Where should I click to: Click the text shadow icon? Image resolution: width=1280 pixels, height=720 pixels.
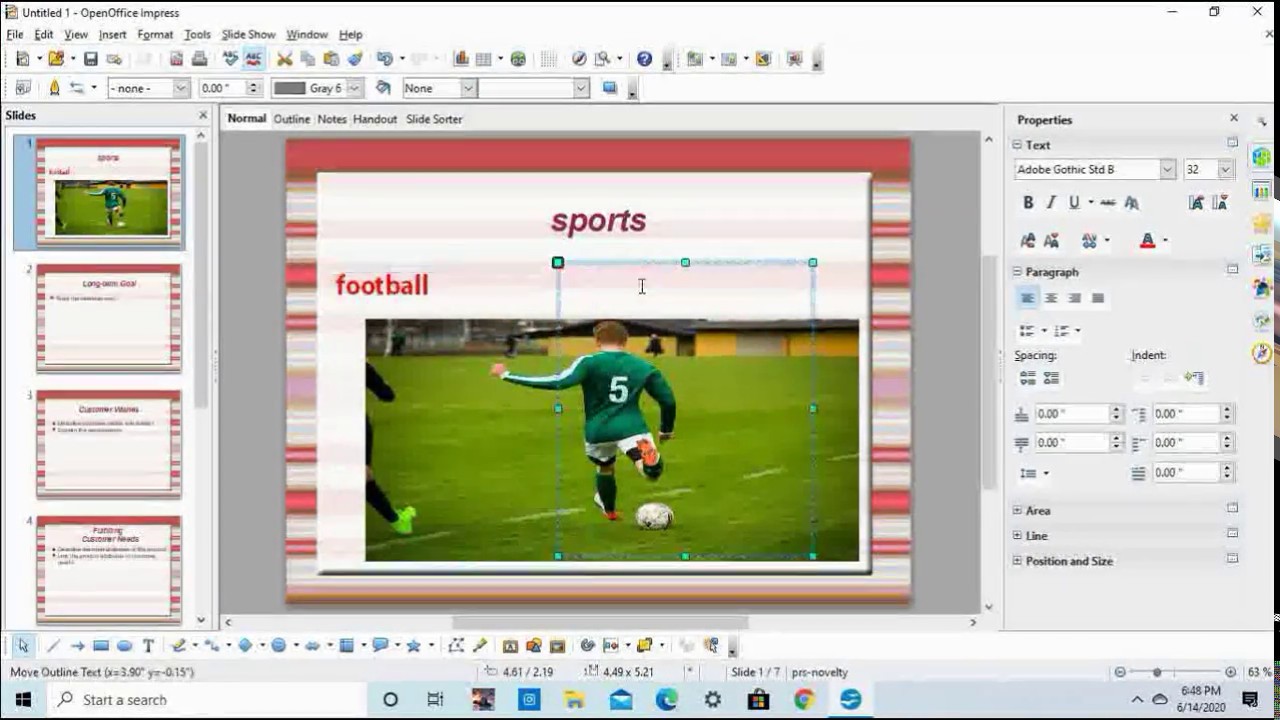pyautogui.click(x=1131, y=203)
